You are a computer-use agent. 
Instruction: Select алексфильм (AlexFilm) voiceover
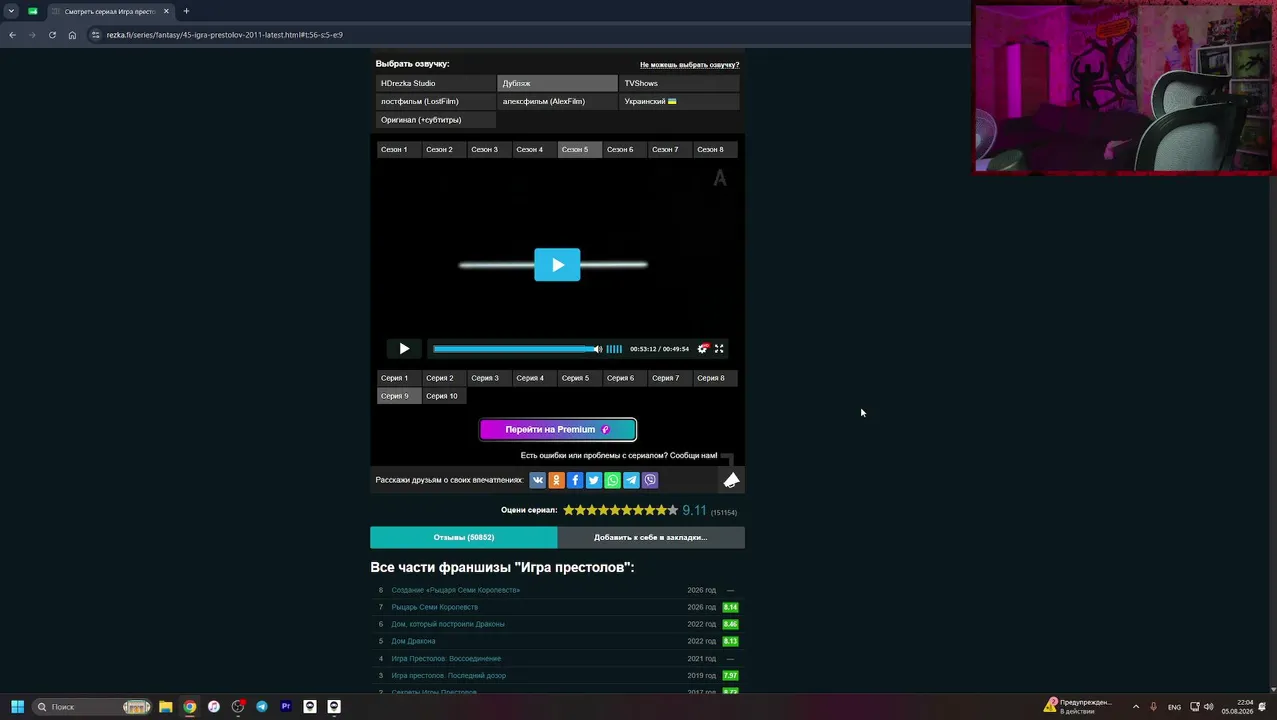coord(557,102)
